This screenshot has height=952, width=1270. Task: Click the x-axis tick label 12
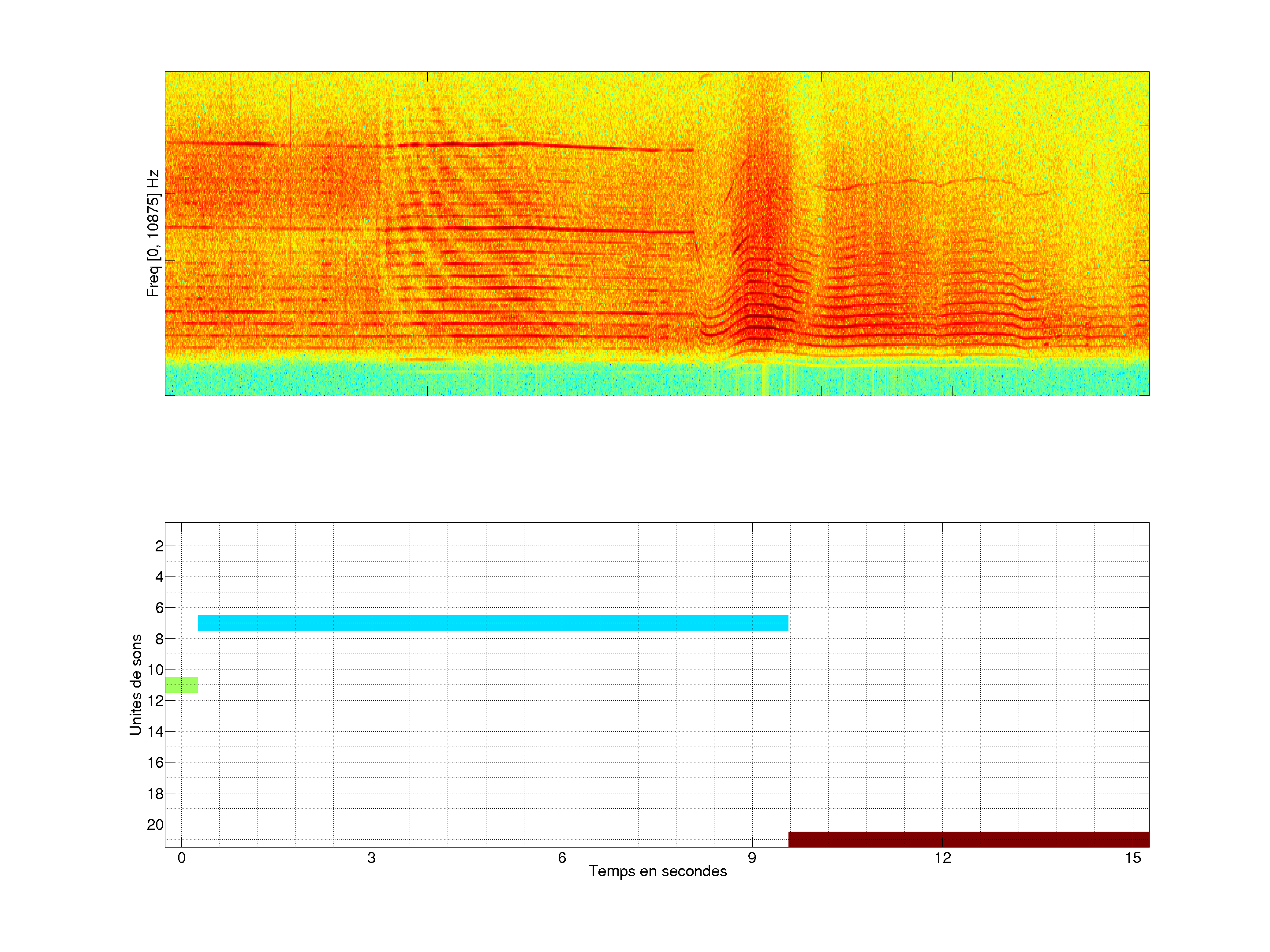[x=942, y=858]
